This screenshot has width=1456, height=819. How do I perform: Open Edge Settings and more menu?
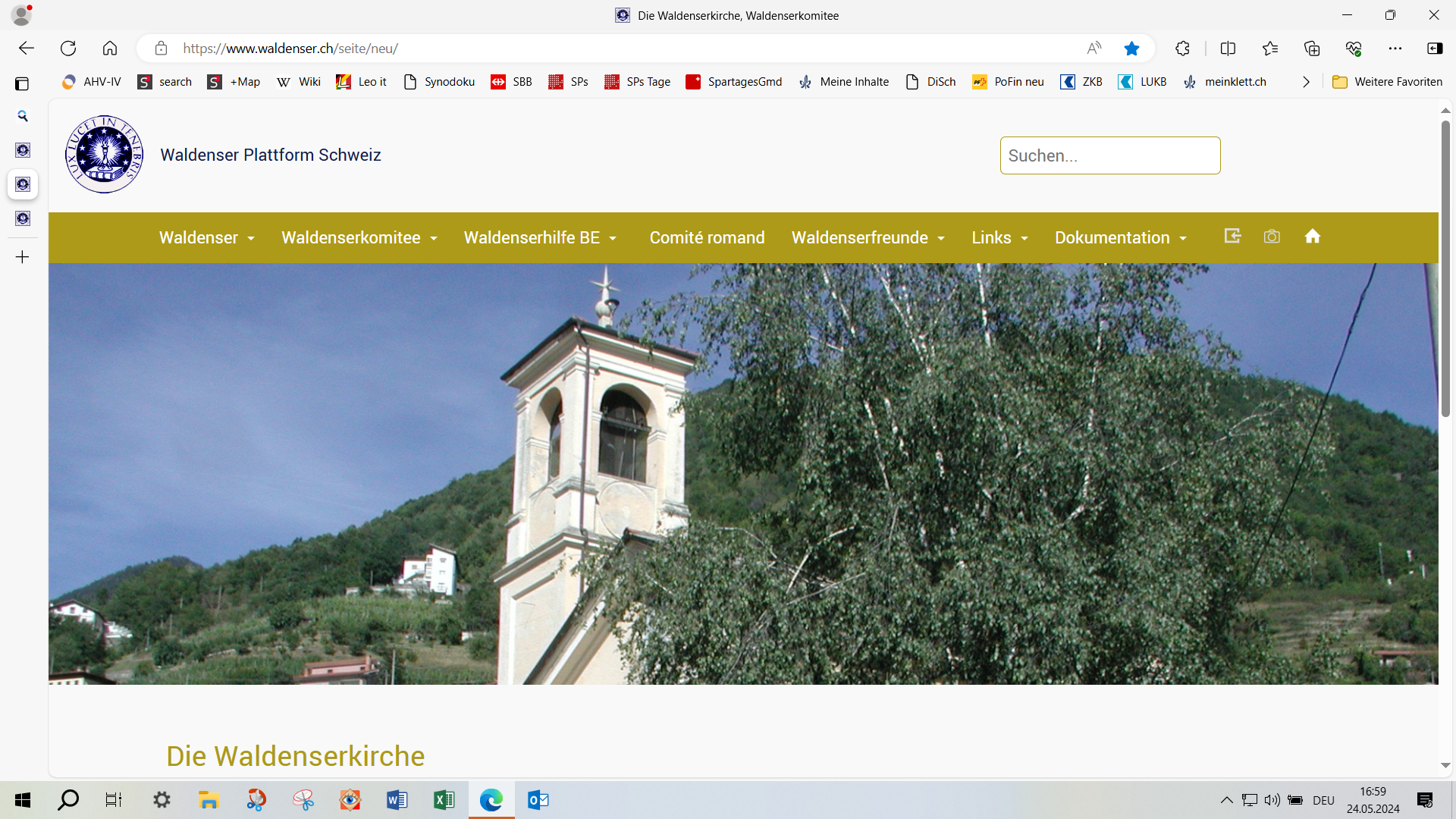(1395, 49)
